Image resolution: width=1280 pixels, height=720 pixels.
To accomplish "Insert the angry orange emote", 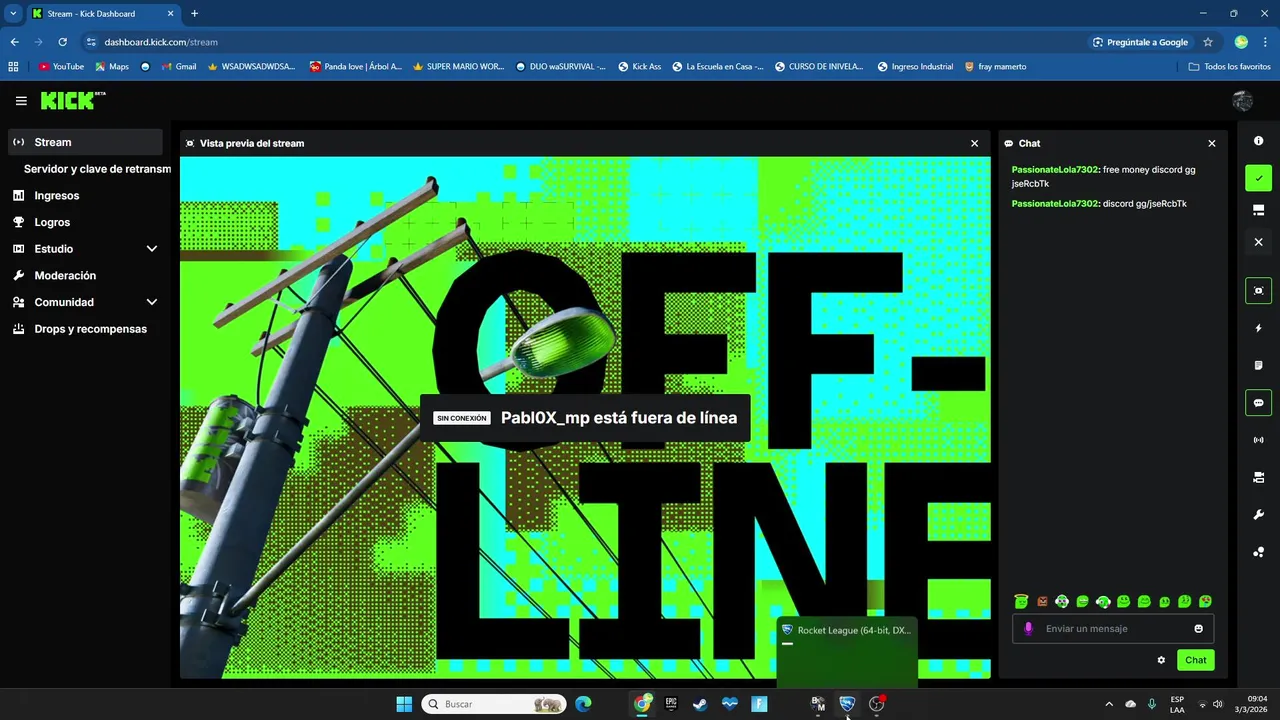I will 1042,601.
